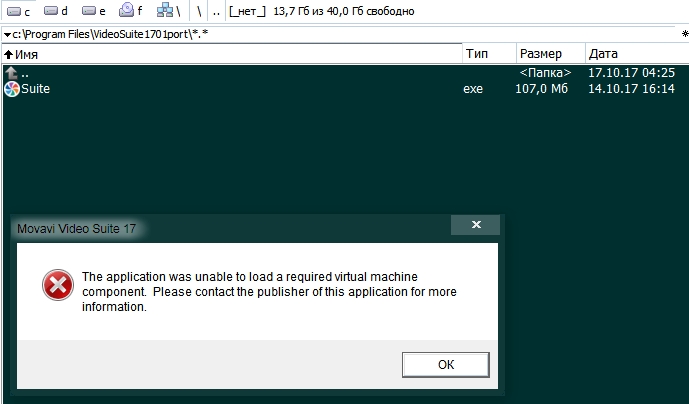Sort files by Дата column
This screenshot has height=404, width=689.
(603, 53)
